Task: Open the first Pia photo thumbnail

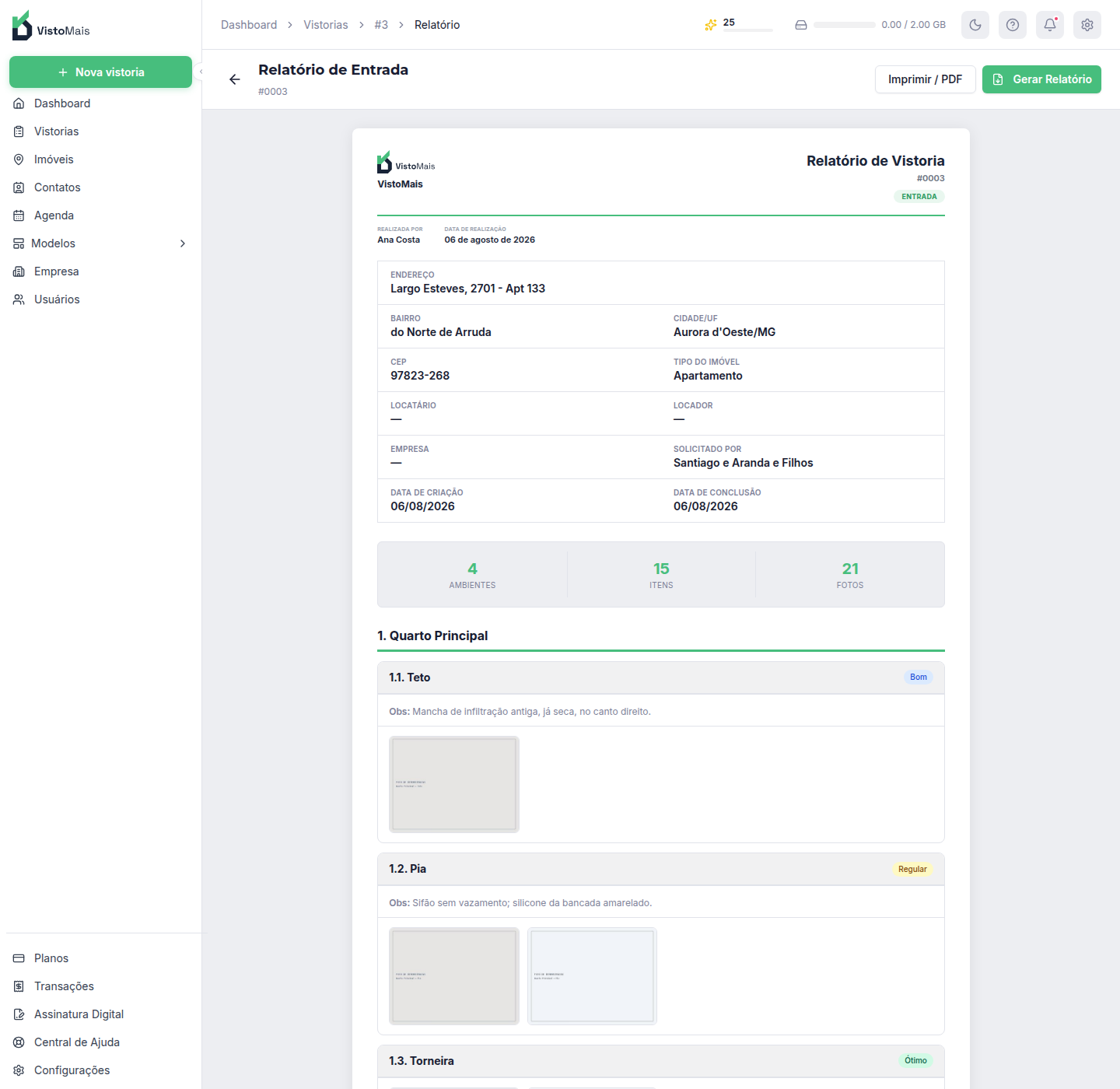Action: click(x=454, y=976)
